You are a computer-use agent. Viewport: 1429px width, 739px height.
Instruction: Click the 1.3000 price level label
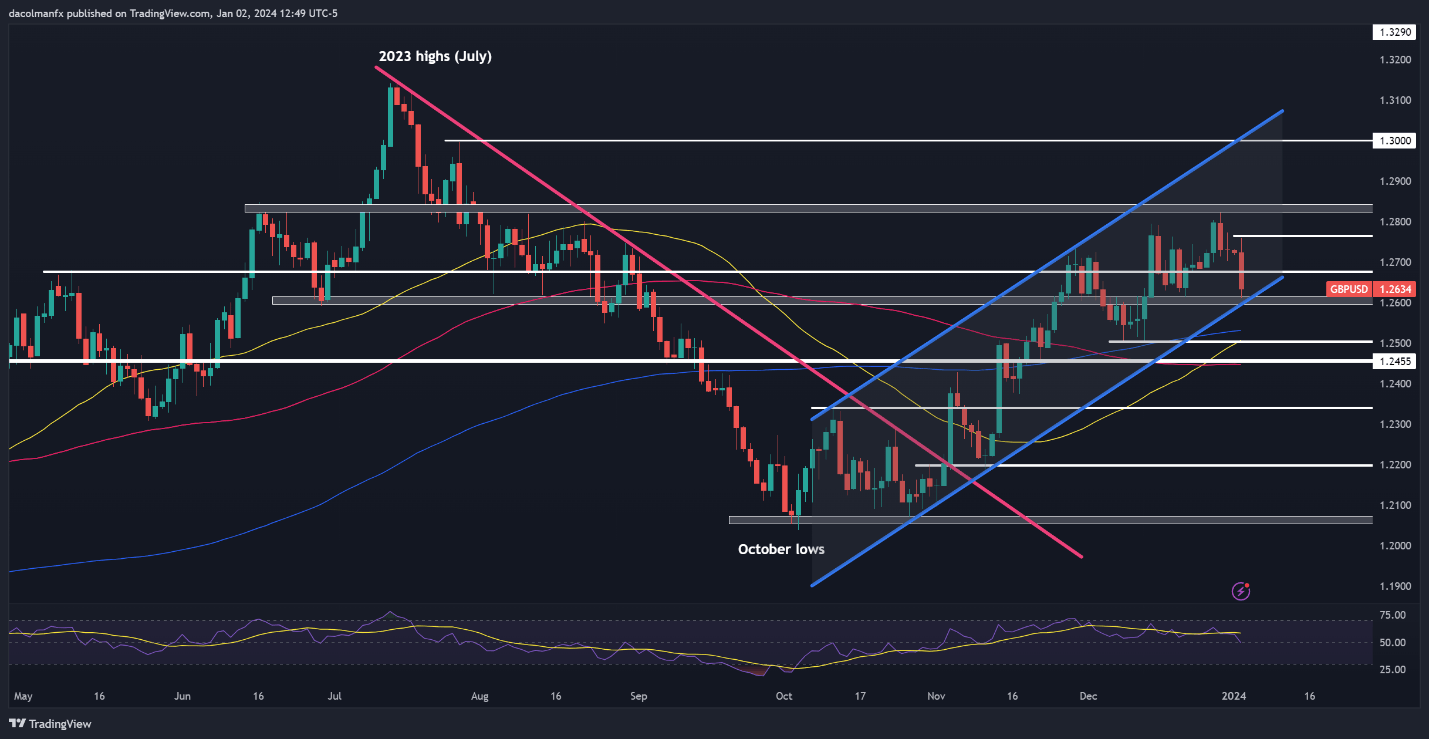point(1395,141)
